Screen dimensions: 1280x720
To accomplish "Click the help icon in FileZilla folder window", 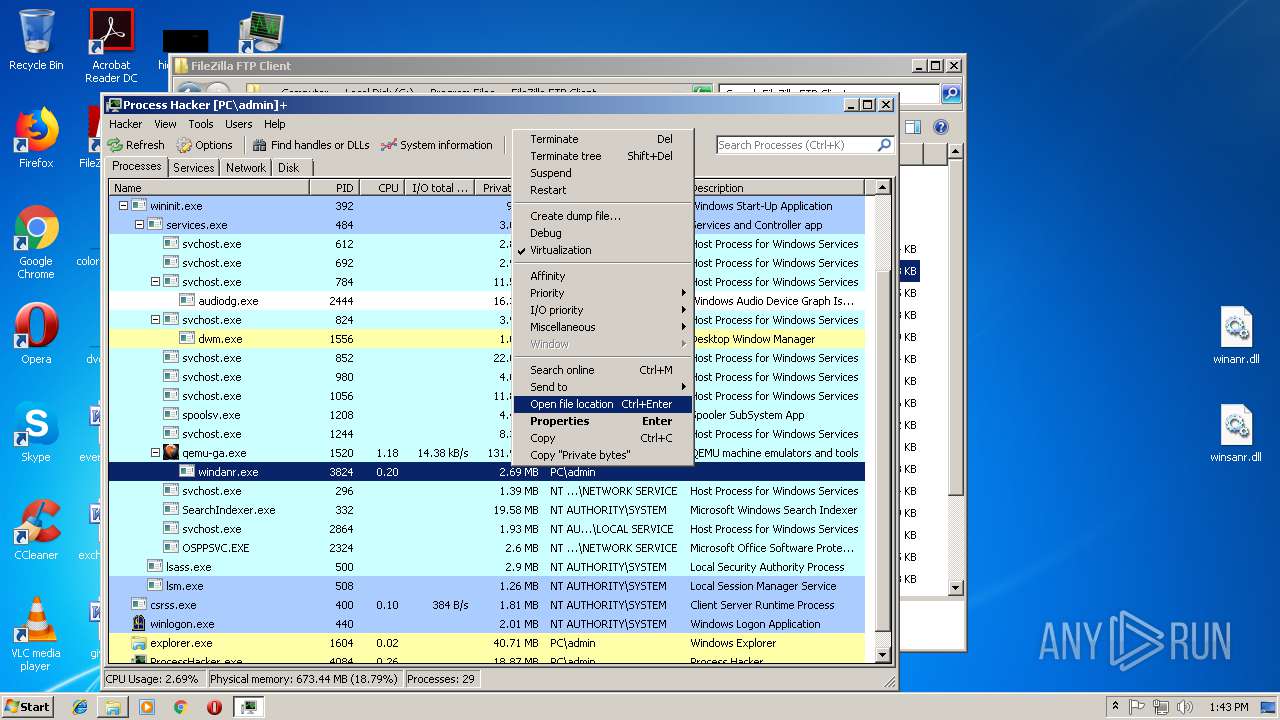I will pos(940,127).
